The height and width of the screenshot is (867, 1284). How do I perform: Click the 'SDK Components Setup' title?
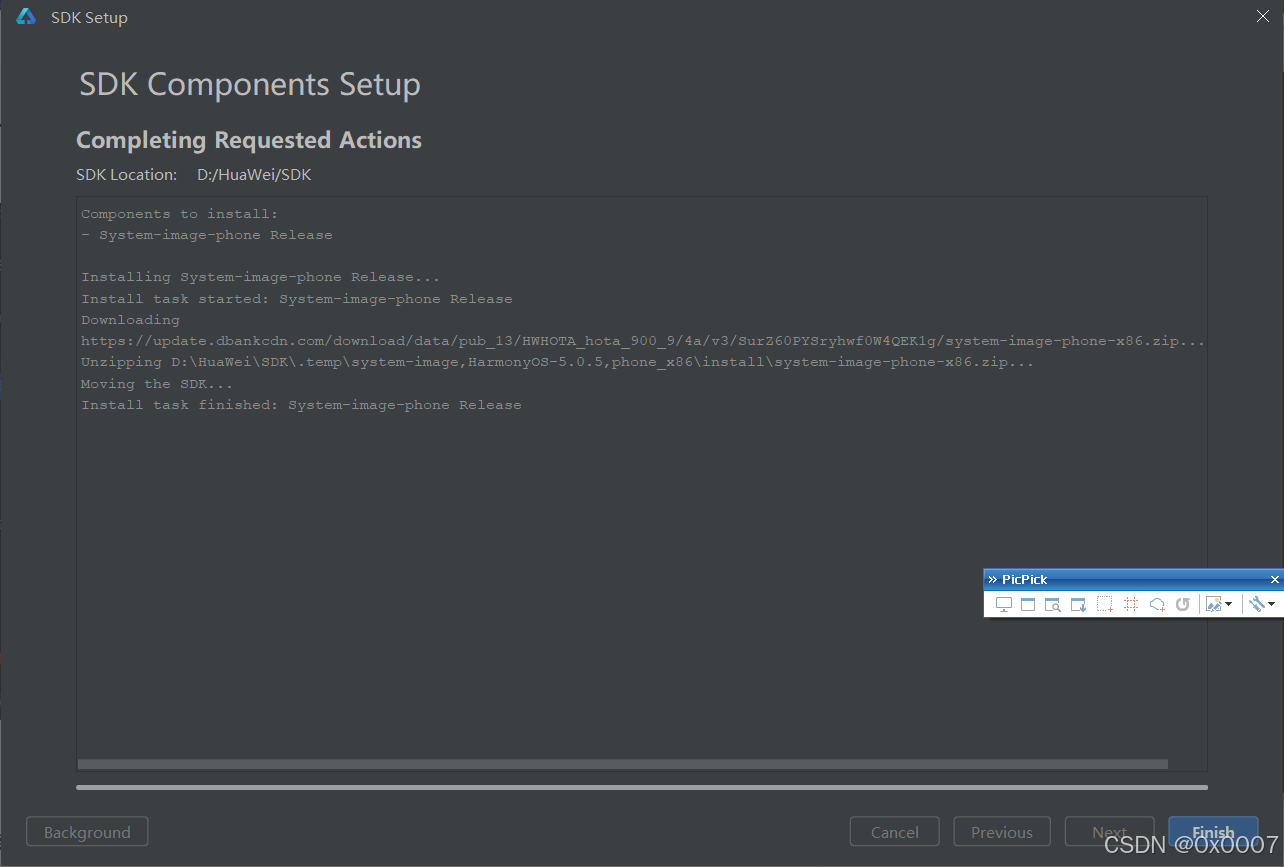(250, 85)
